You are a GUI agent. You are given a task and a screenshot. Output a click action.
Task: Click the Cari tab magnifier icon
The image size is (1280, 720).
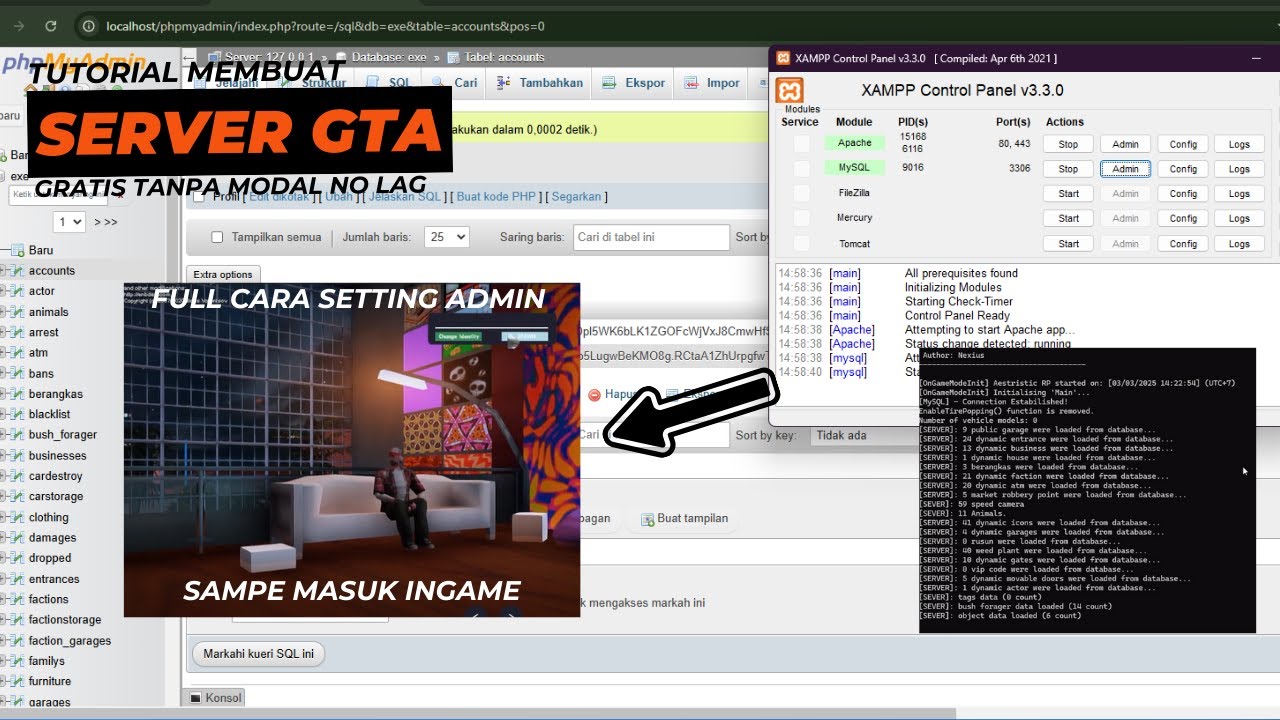440,83
